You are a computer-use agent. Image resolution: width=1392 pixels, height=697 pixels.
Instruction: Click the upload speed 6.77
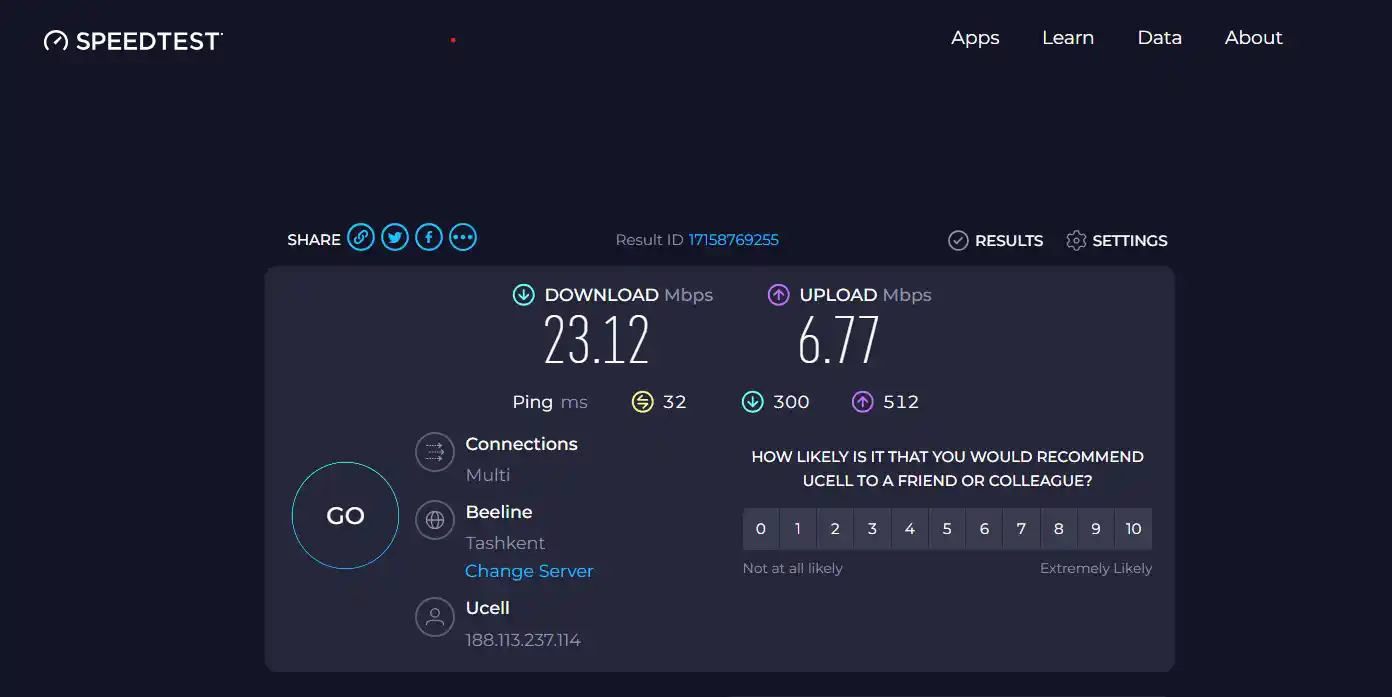(x=838, y=340)
